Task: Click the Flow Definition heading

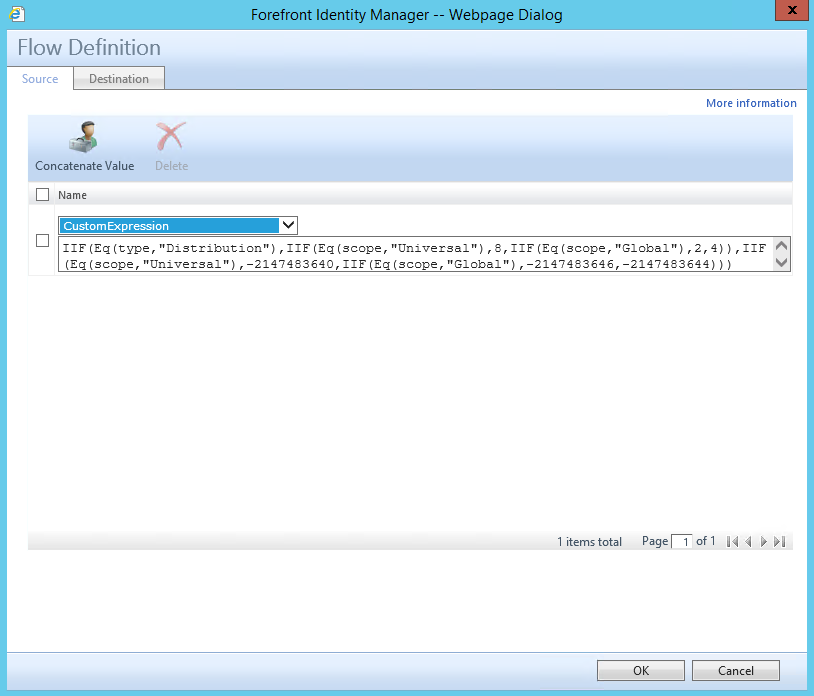Action: point(89,47)
